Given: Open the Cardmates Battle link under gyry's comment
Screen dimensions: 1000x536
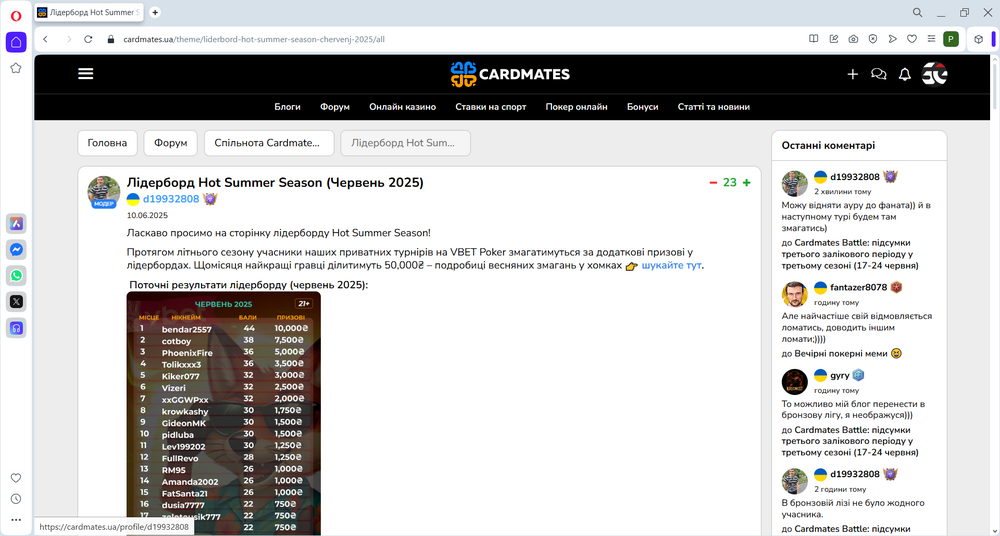Looking at the screenshot, I should (x=851, y=441).
